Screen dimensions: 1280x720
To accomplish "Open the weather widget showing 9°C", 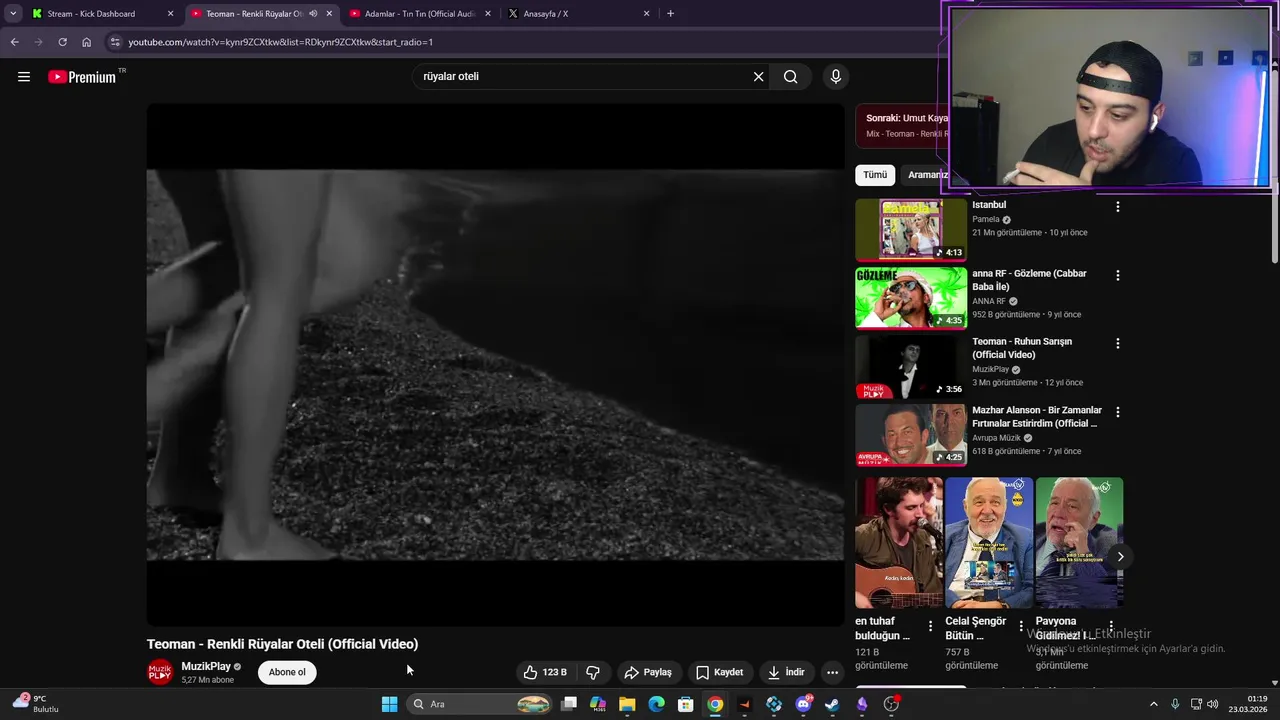I will 35,704.
